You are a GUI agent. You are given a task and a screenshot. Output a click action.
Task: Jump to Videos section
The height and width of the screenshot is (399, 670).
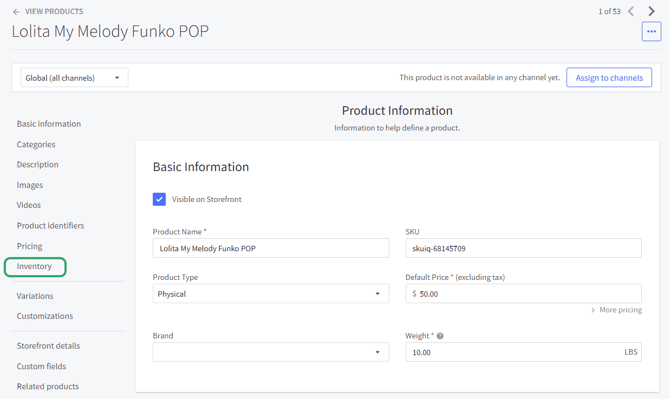point(29,205)
